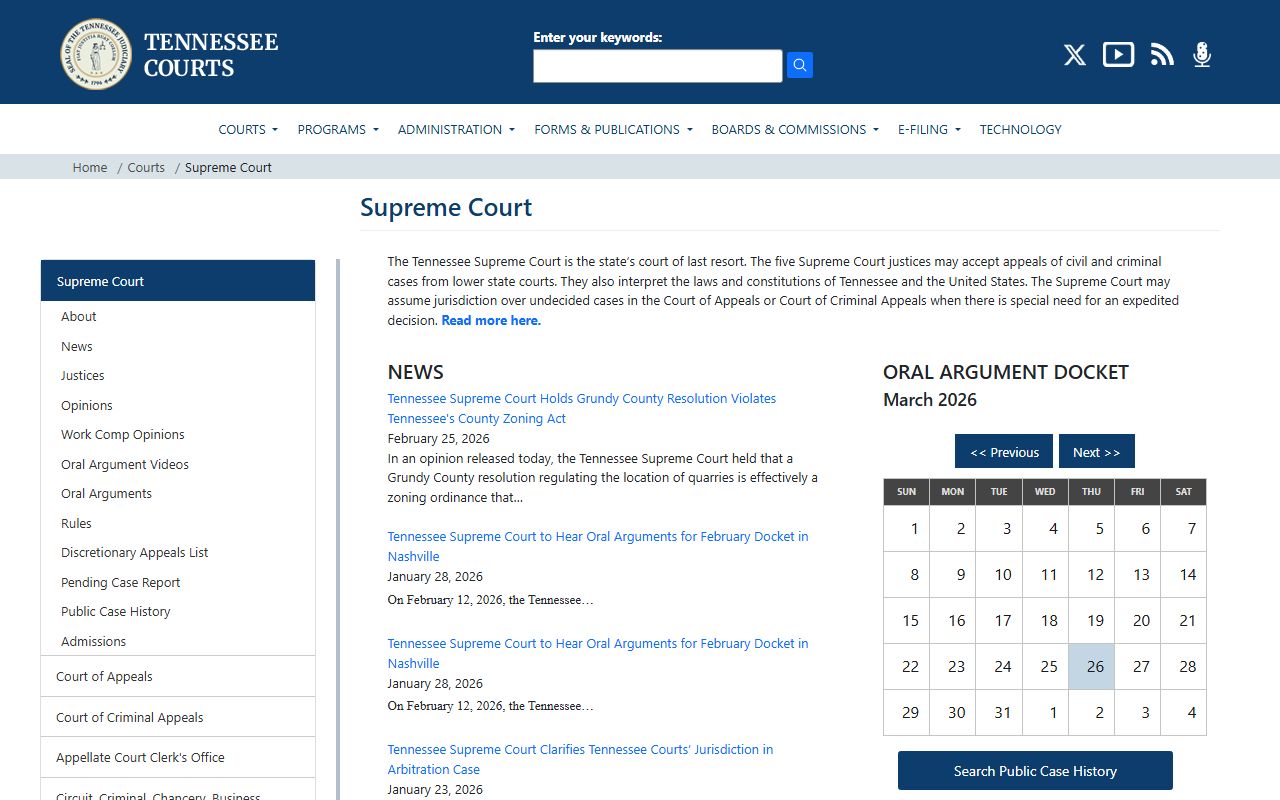Go to Courts breadcrumb link

coord(146,167)
